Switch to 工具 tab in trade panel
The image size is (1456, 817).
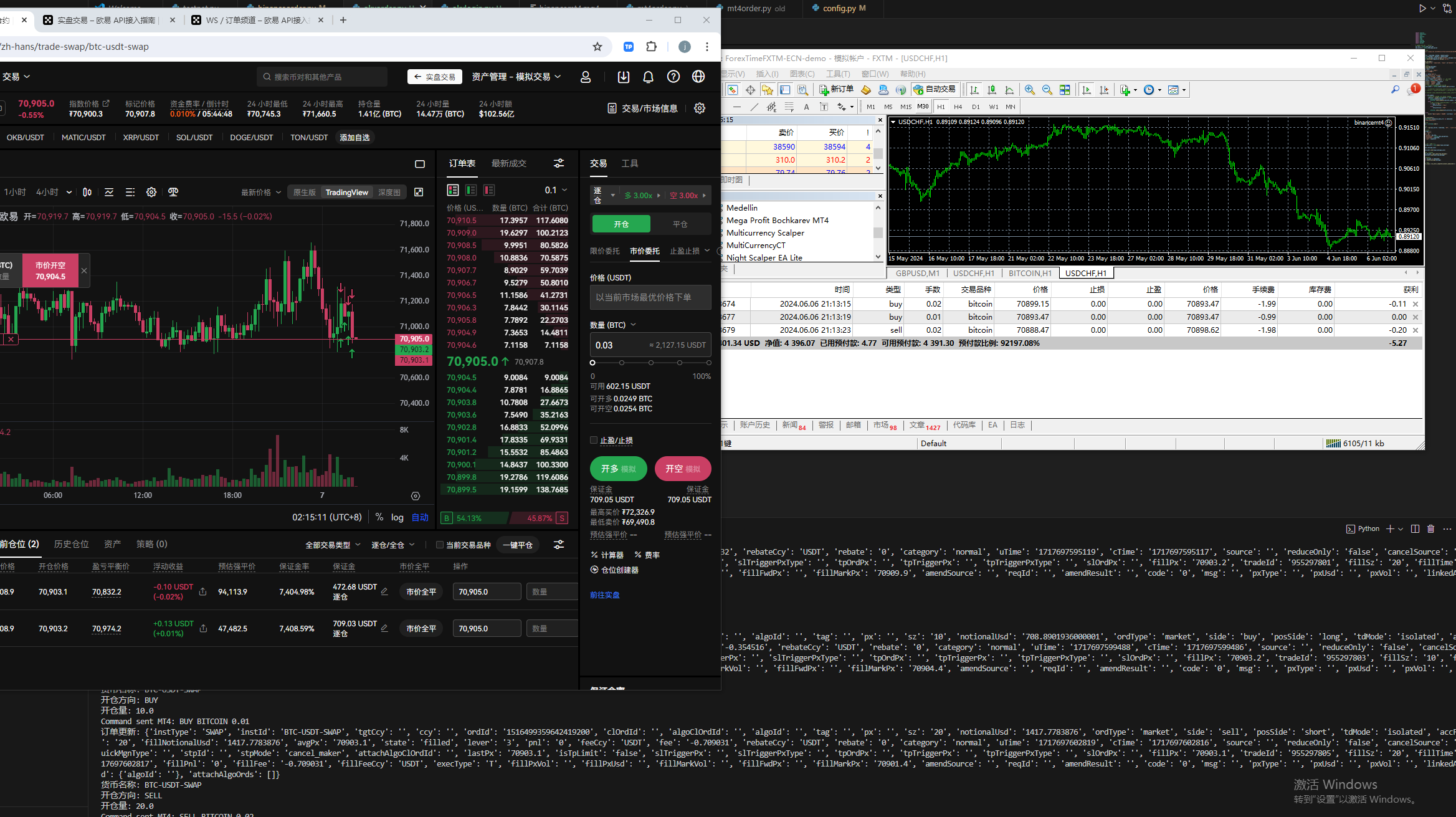(x=630, y=163)
